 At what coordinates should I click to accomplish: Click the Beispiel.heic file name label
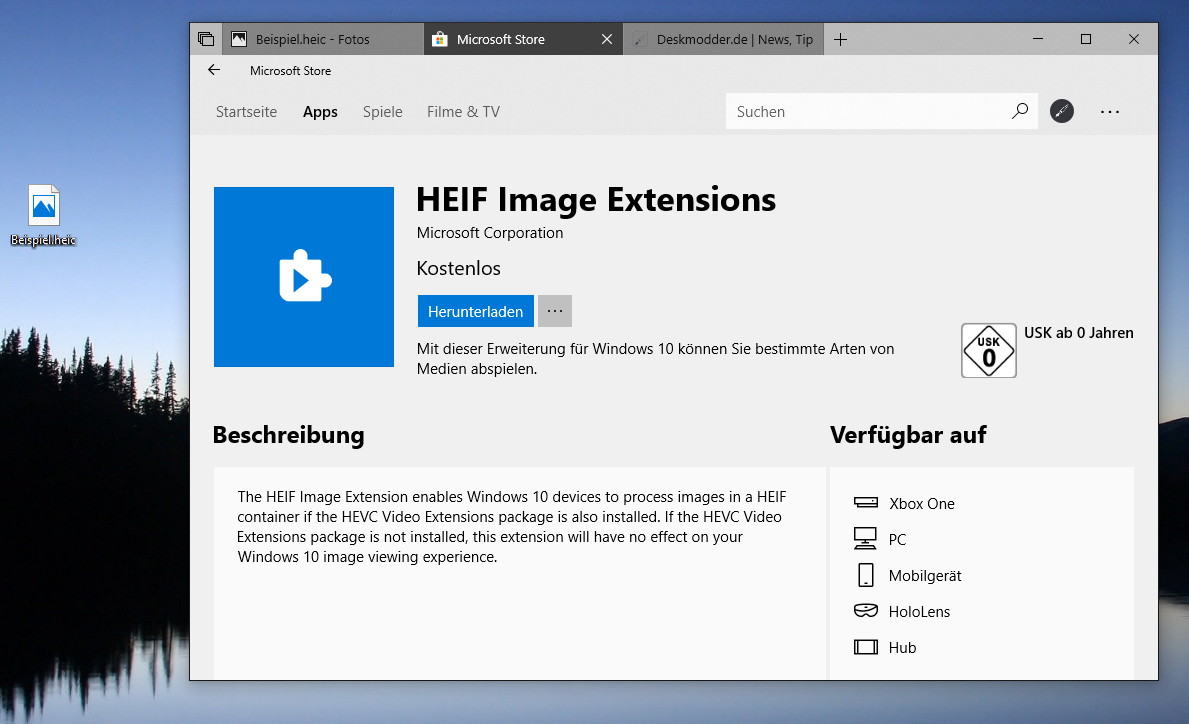point(43,240)
